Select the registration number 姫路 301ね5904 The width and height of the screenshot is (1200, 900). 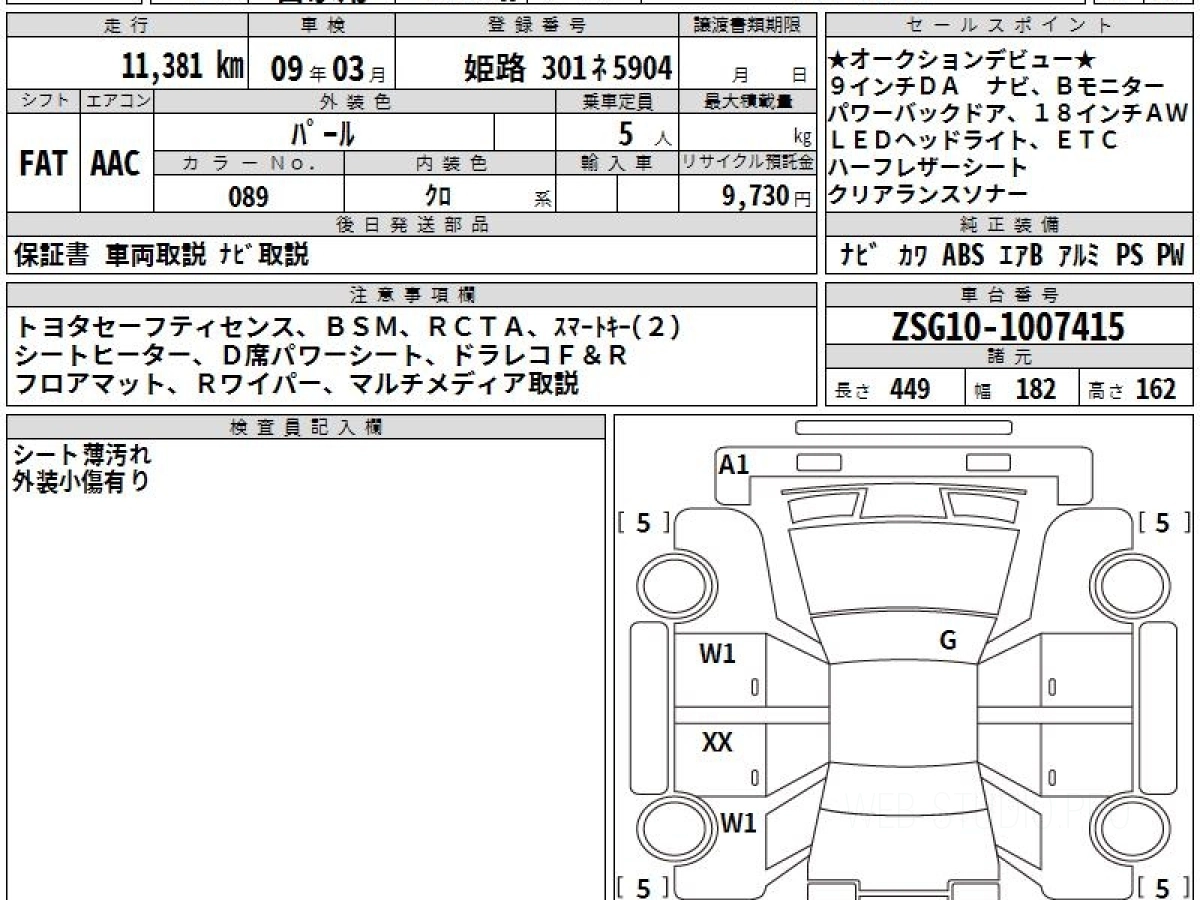tap(568, 69)
